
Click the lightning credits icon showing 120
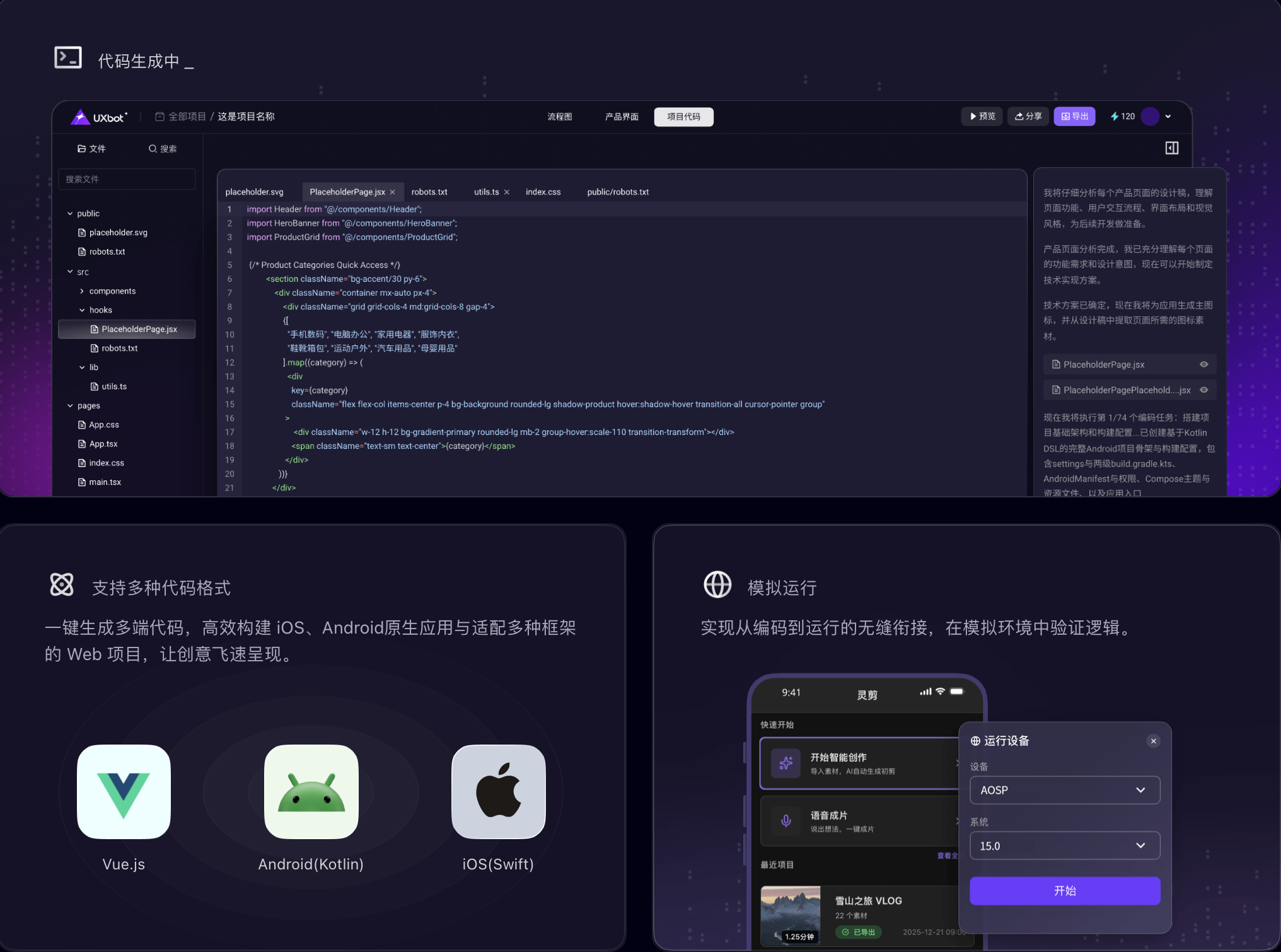tap(1115, 117)
